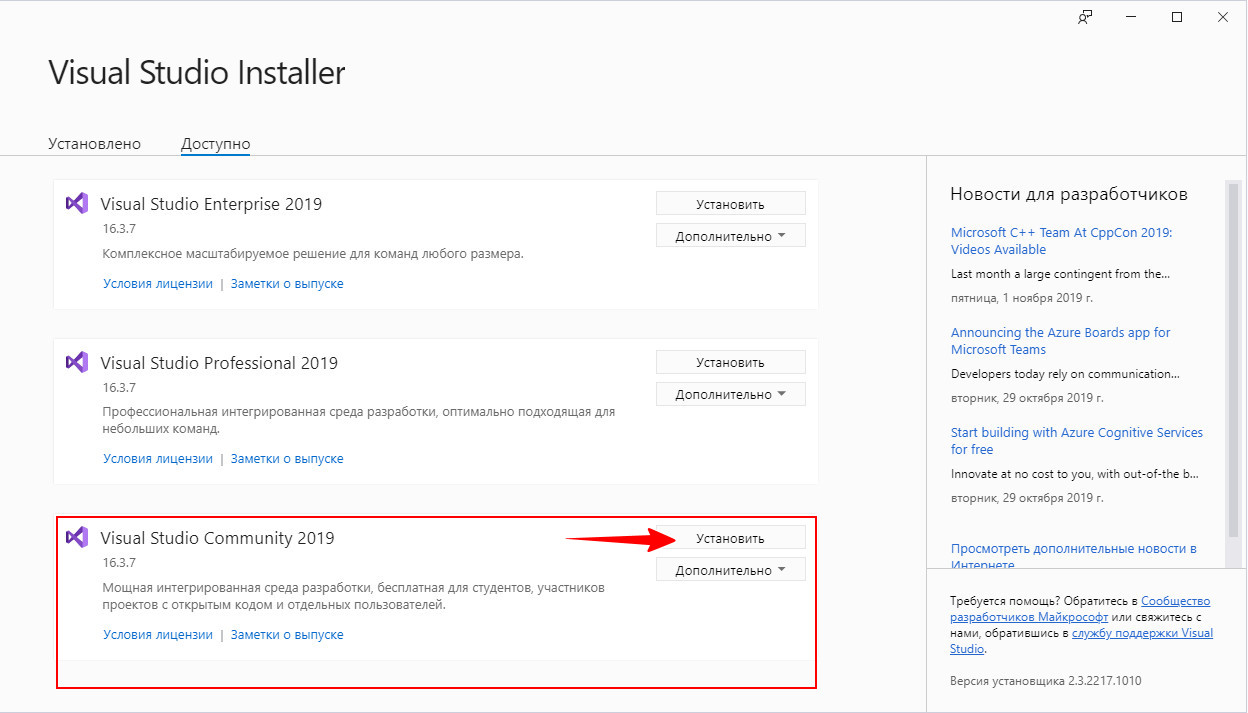Expand Дополнительно dropdown for Enterprise 2019
The width and height of the screenshot is (1248, 713).
(x=730, y=236)
